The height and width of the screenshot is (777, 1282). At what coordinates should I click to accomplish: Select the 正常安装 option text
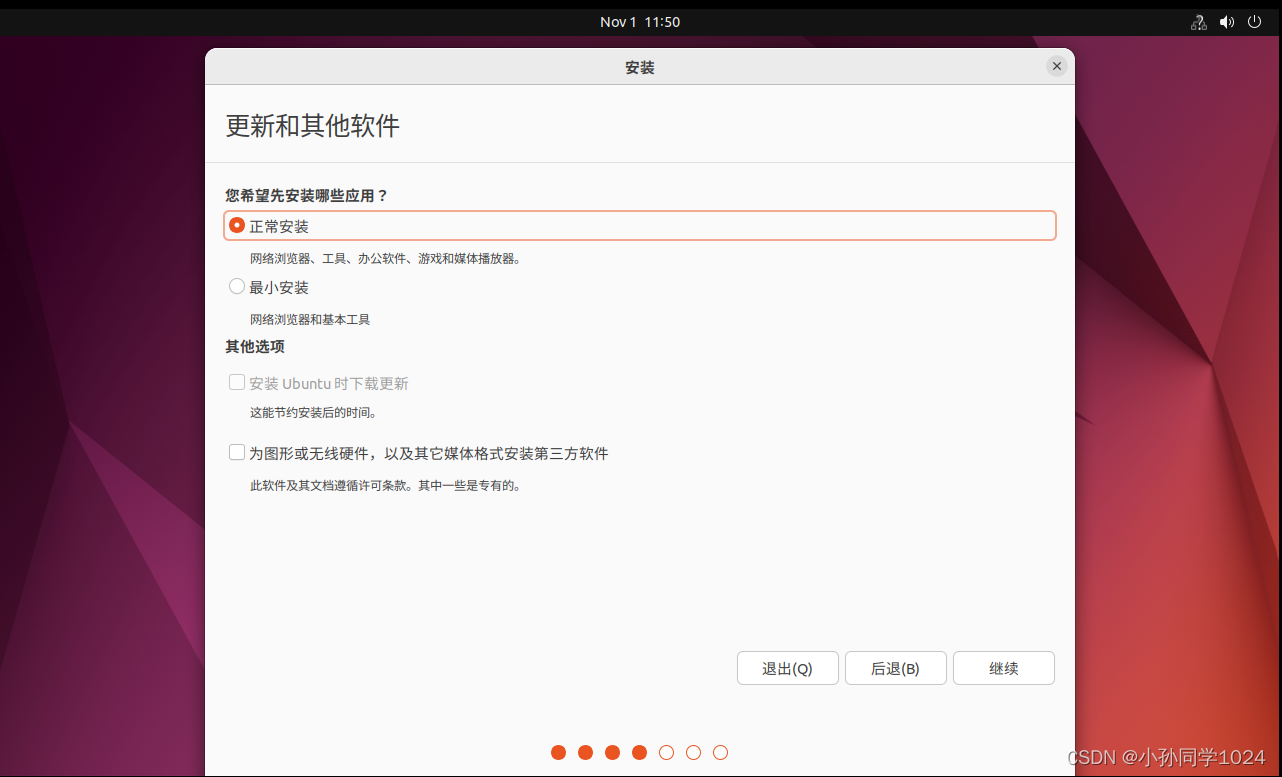coord(283,226)
